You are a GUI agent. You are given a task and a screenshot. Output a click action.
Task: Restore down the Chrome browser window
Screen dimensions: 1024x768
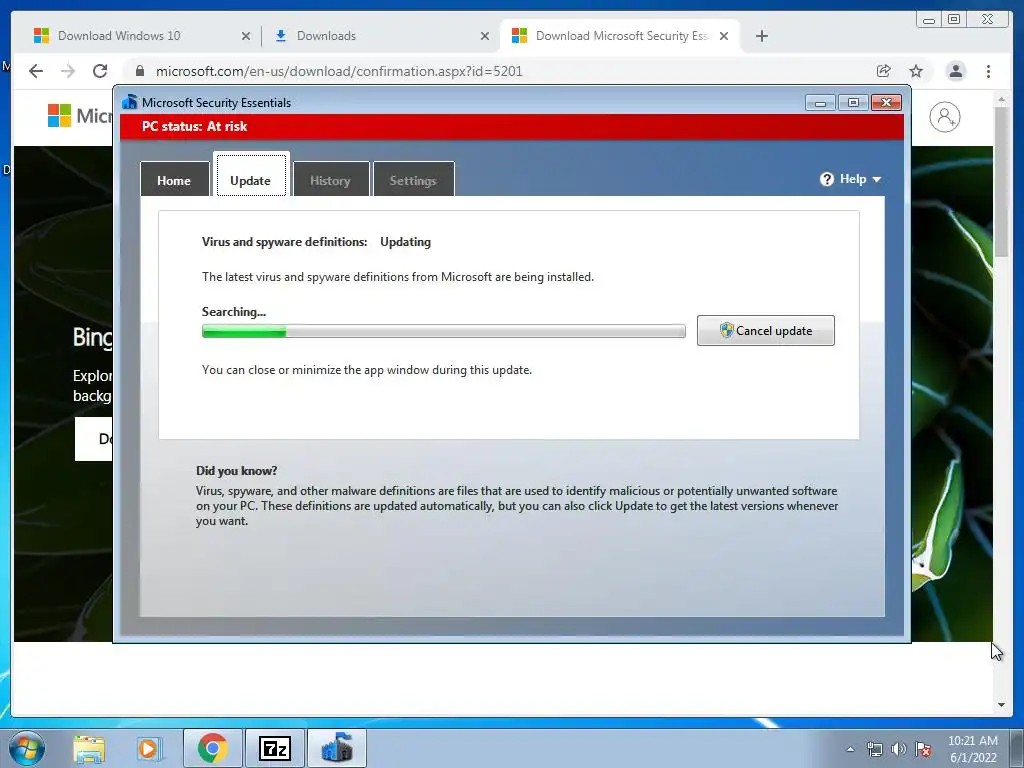(954, 20)
